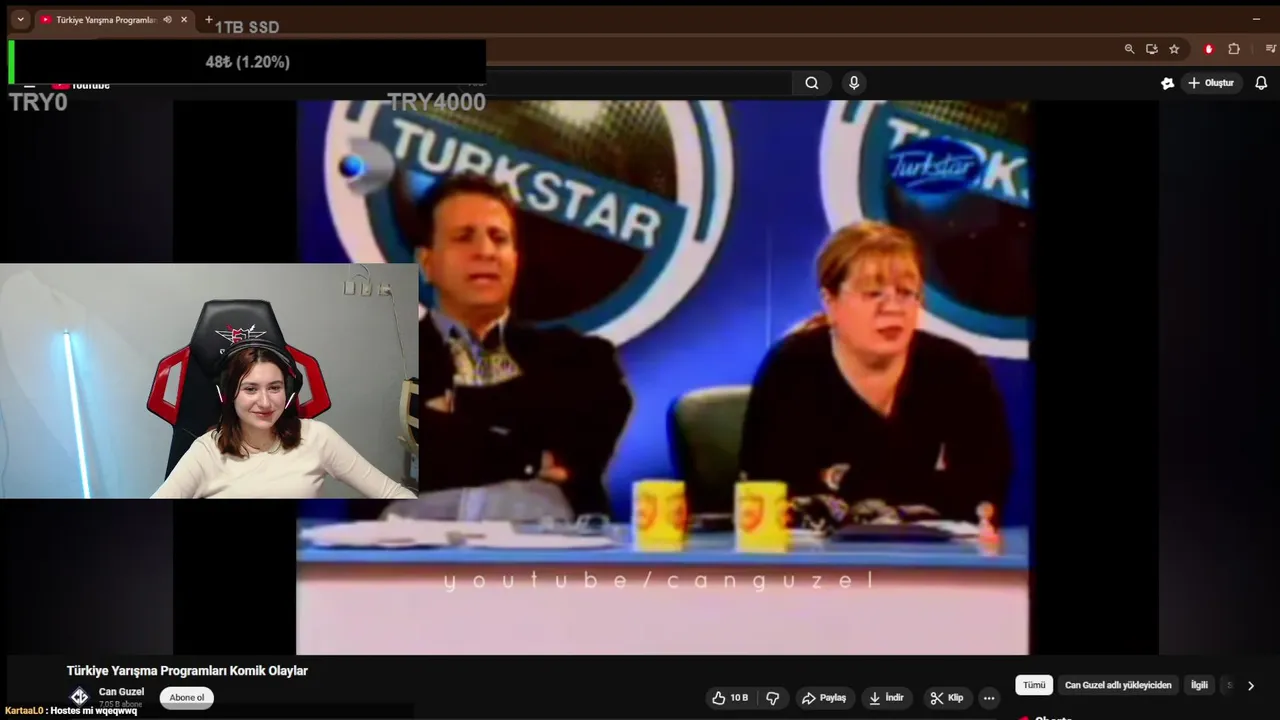
Task: Create a clip with Klip
Action: tap(947, 698)
